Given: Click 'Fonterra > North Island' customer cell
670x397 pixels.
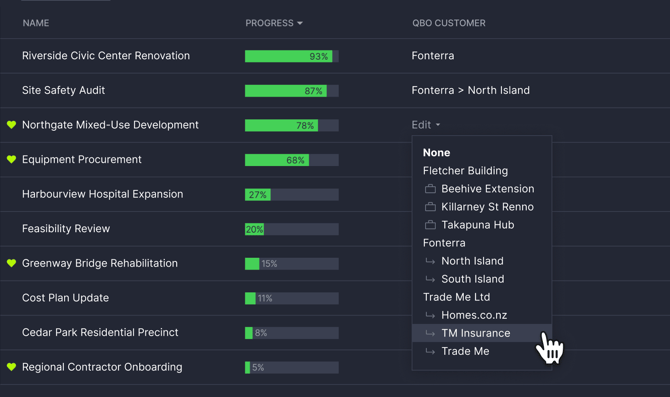Looking at the screenshot, I should click(470, 90).
